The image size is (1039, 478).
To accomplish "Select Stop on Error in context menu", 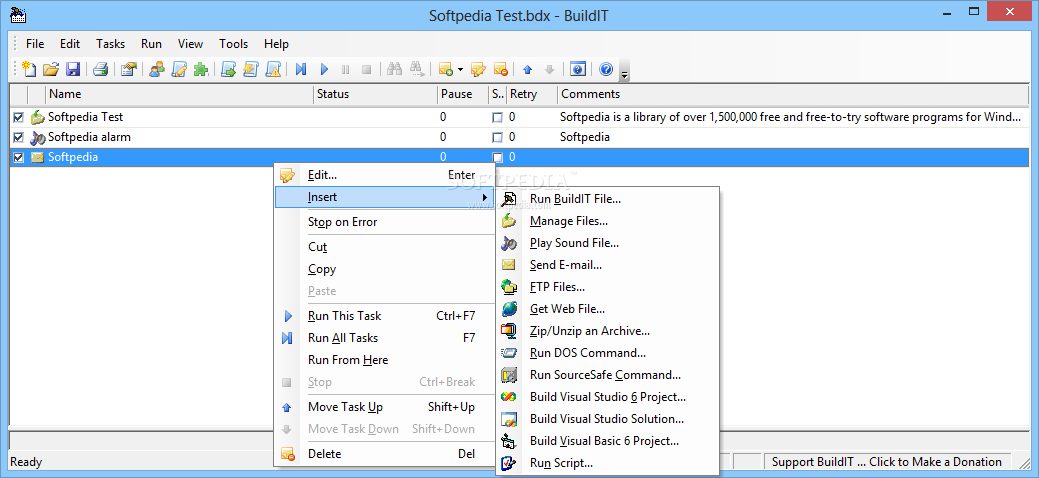I will [x=384, y=222].
